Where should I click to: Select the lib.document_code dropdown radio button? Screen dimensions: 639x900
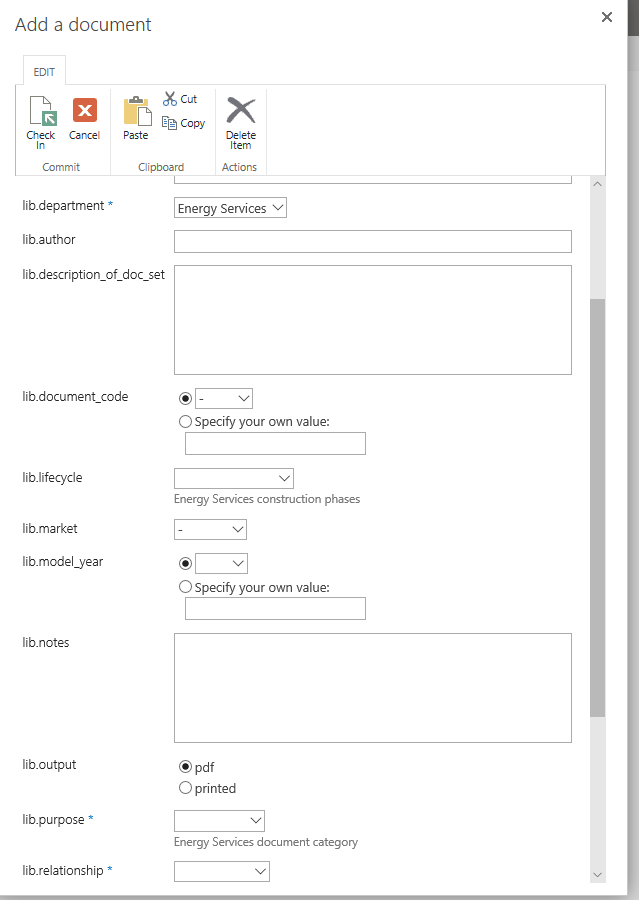click(185, 398)
